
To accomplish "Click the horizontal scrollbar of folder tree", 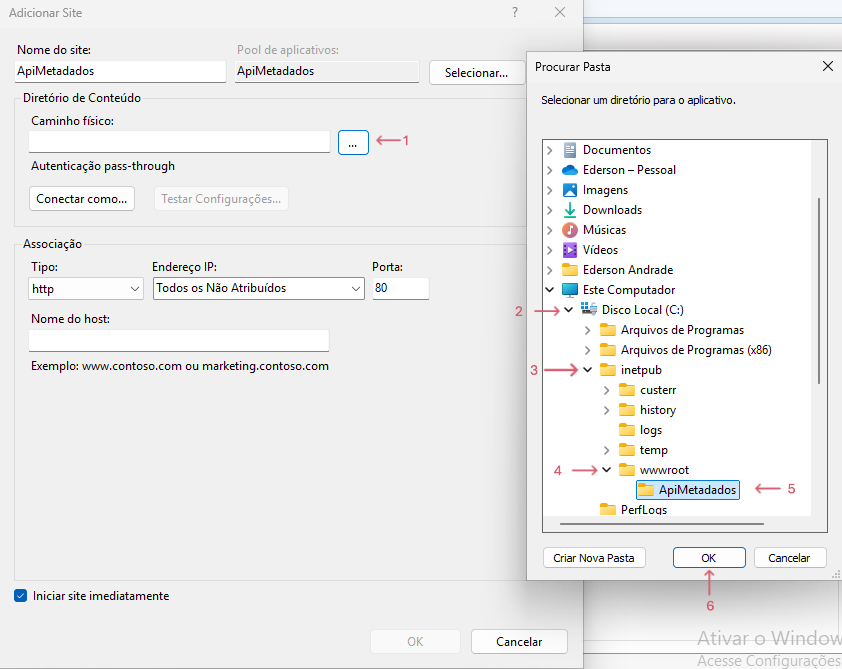I will click(662, 523).
